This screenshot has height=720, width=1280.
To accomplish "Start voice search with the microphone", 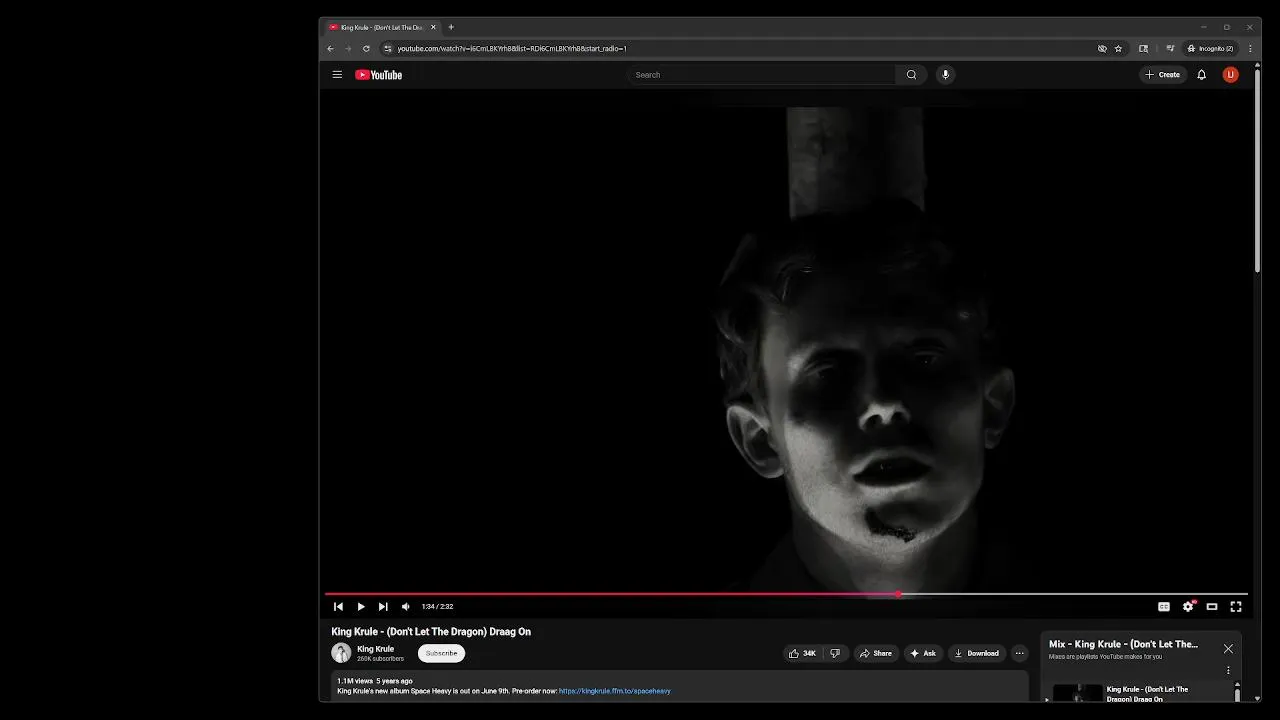I will (x=945, y=75).
